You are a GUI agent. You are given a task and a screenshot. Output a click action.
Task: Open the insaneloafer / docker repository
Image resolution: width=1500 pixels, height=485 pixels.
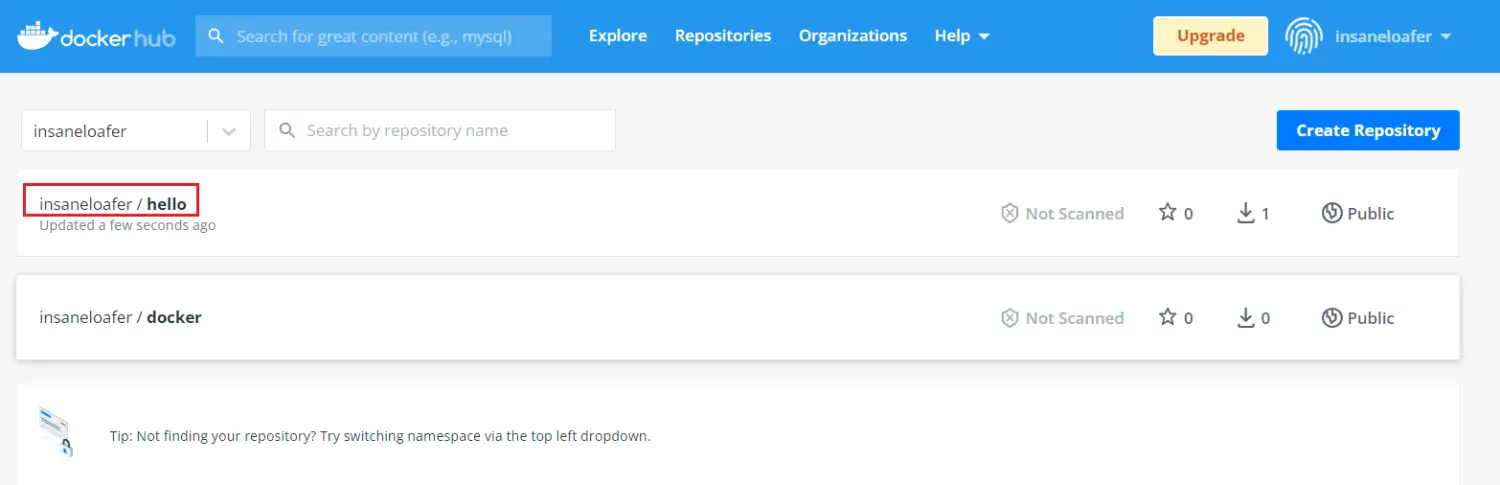click(120, 317)
